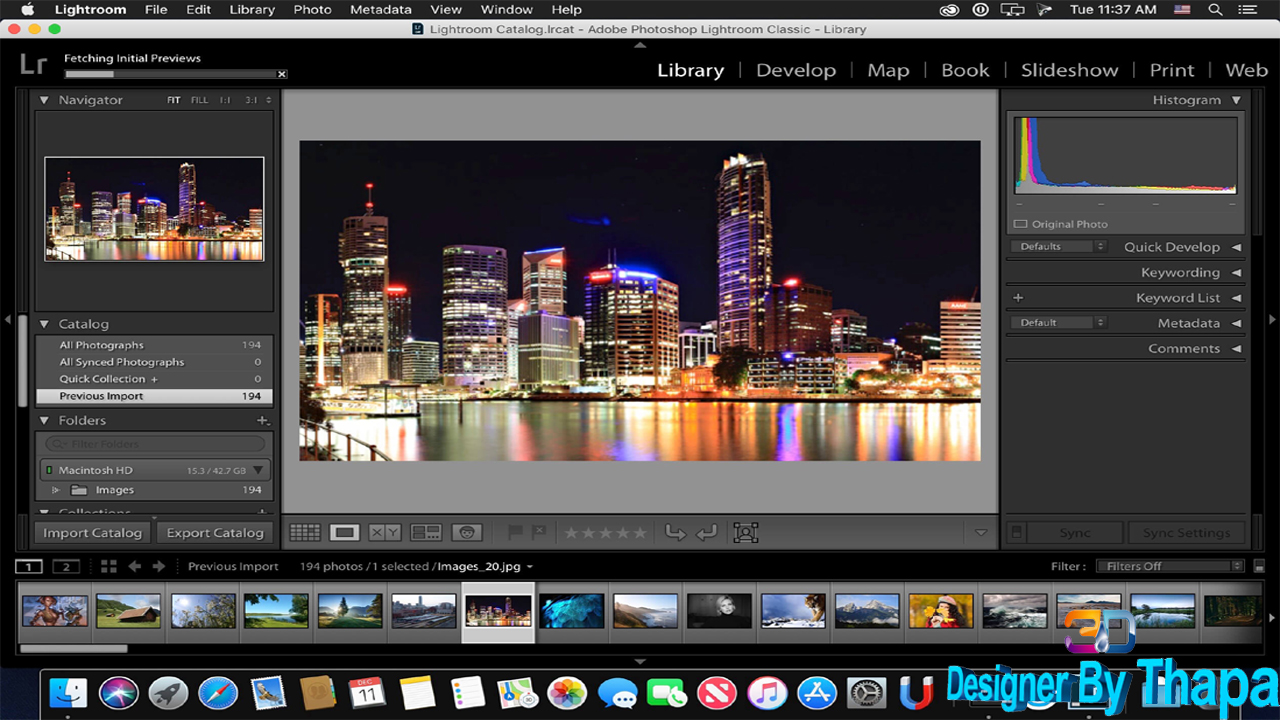Launch Photos app from the Dock
This screenshot has width=1280, height=720.
(x=568, y=692)
